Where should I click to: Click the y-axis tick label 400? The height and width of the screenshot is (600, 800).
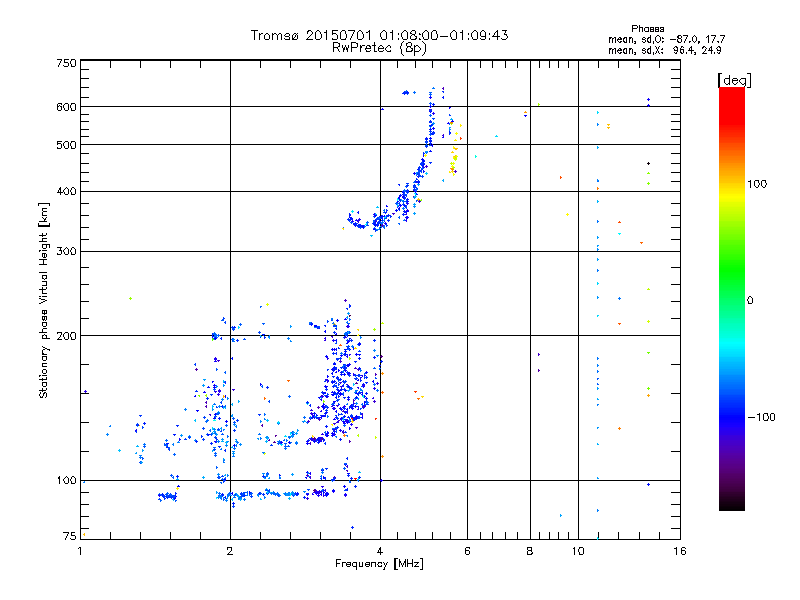click(x=66, y=192)
